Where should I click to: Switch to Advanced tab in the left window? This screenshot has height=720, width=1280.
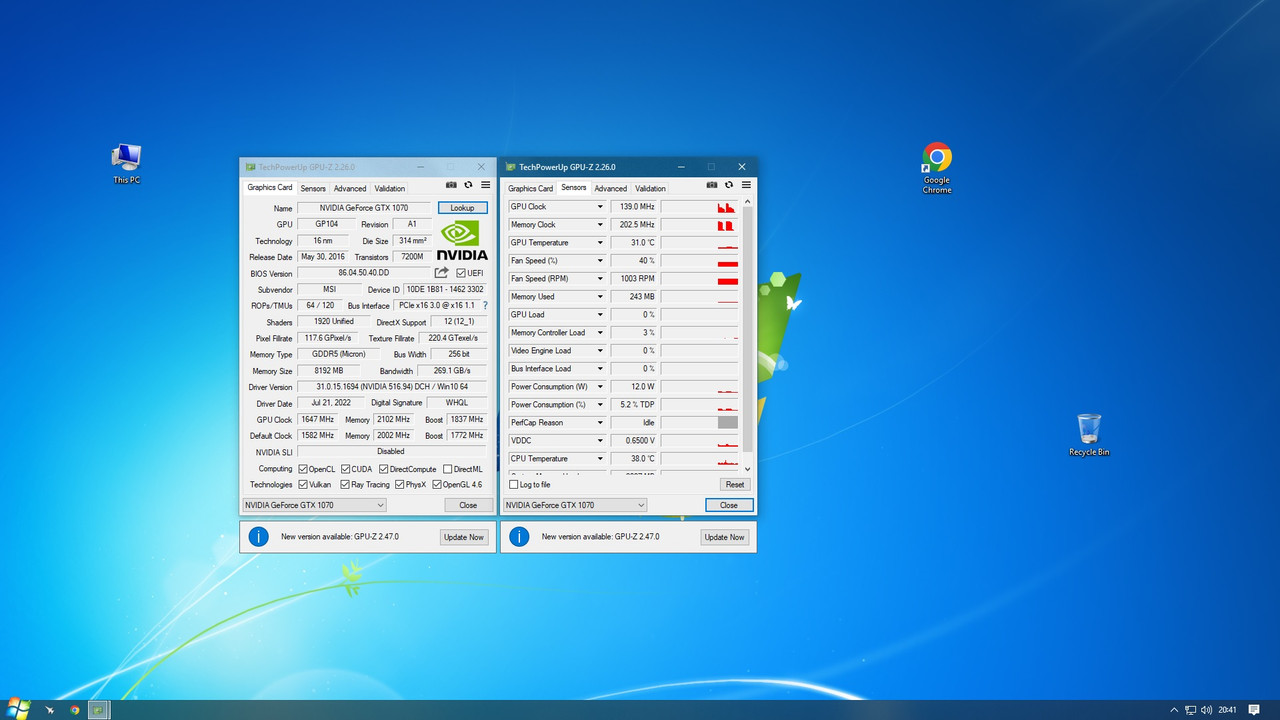350,188
